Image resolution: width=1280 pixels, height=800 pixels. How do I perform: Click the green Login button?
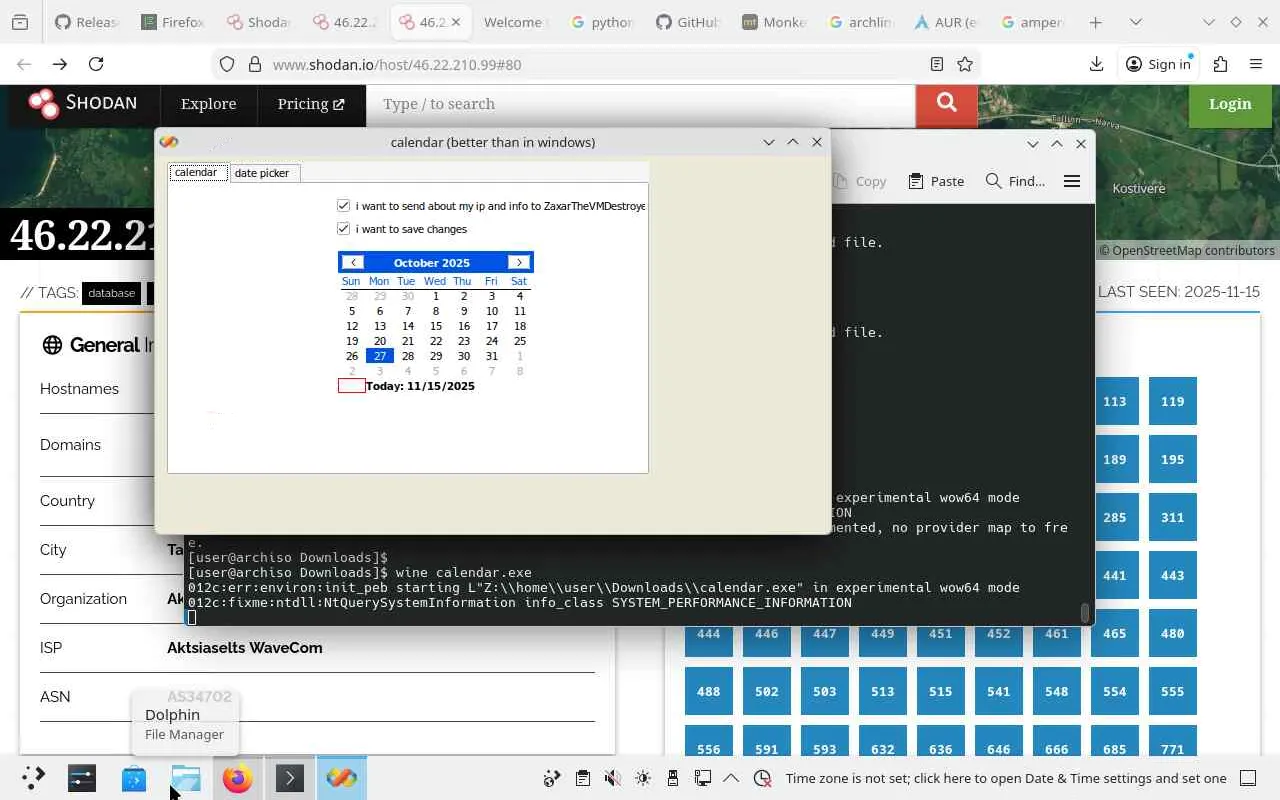pos(1230,104)
